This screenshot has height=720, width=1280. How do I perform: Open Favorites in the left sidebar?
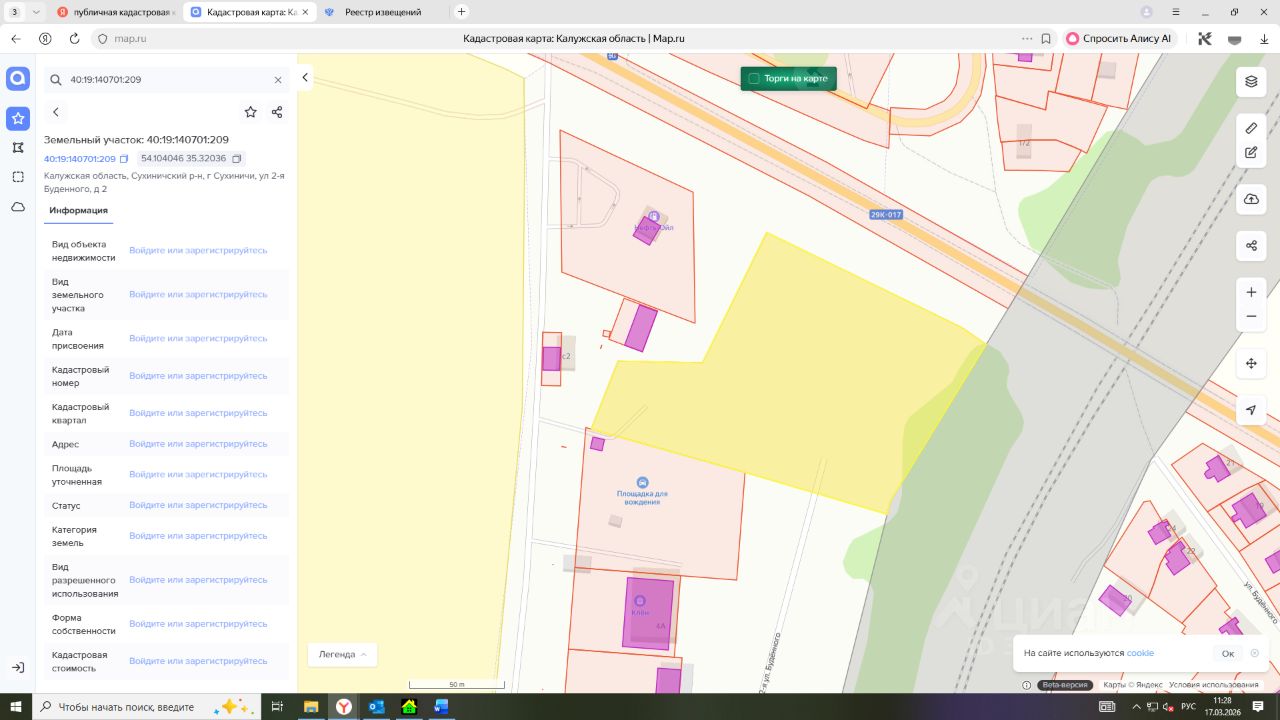[18, 119]
